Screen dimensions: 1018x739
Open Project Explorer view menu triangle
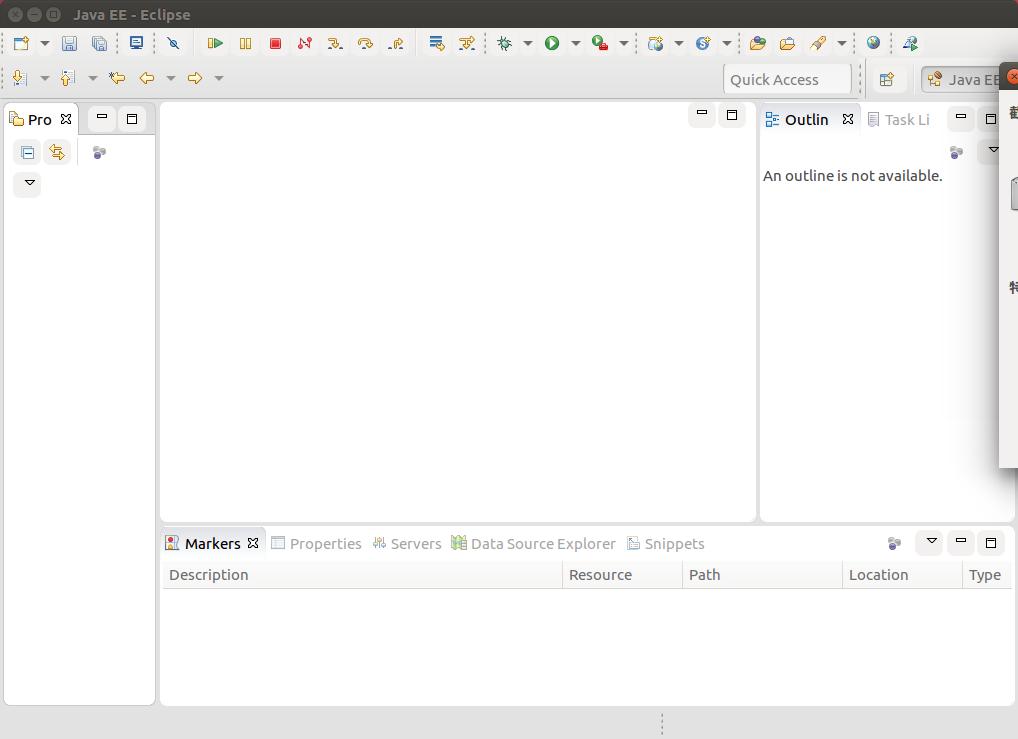click(29, 183)
